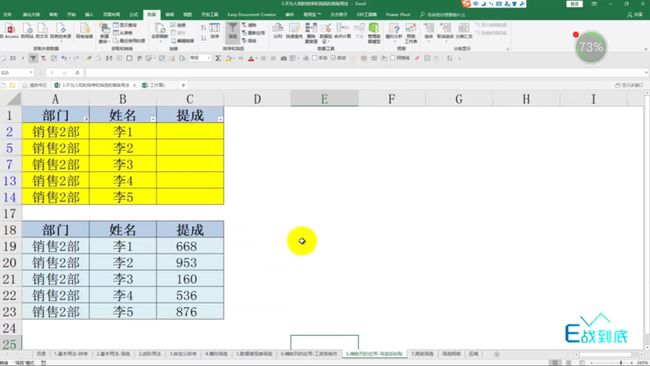Click the green Manage Data Model icon

point(374,33)
